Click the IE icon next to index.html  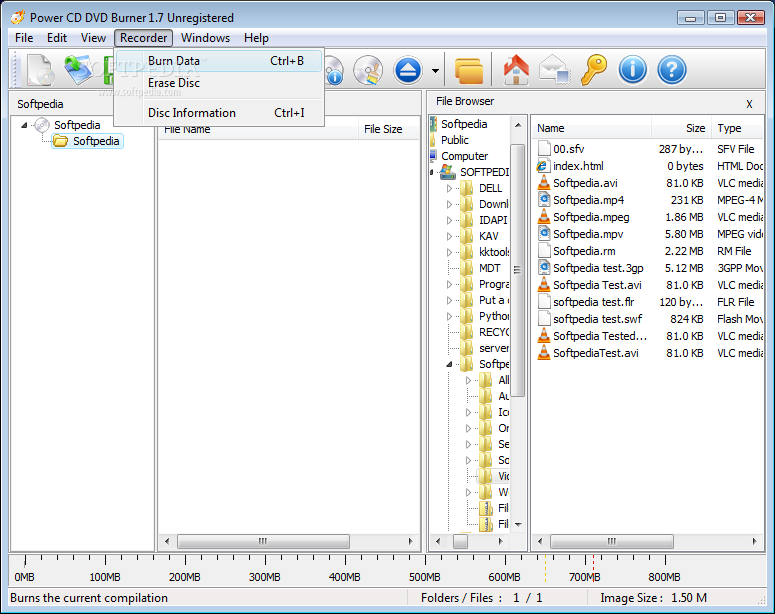(x=543, y=166)
